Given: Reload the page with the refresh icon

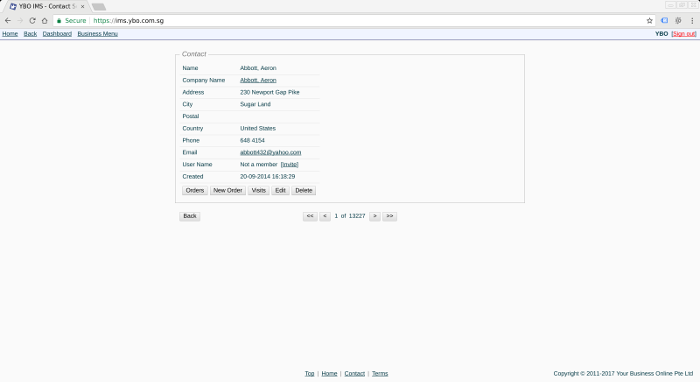Looking at the screenshot, I should tap(32, 21).
